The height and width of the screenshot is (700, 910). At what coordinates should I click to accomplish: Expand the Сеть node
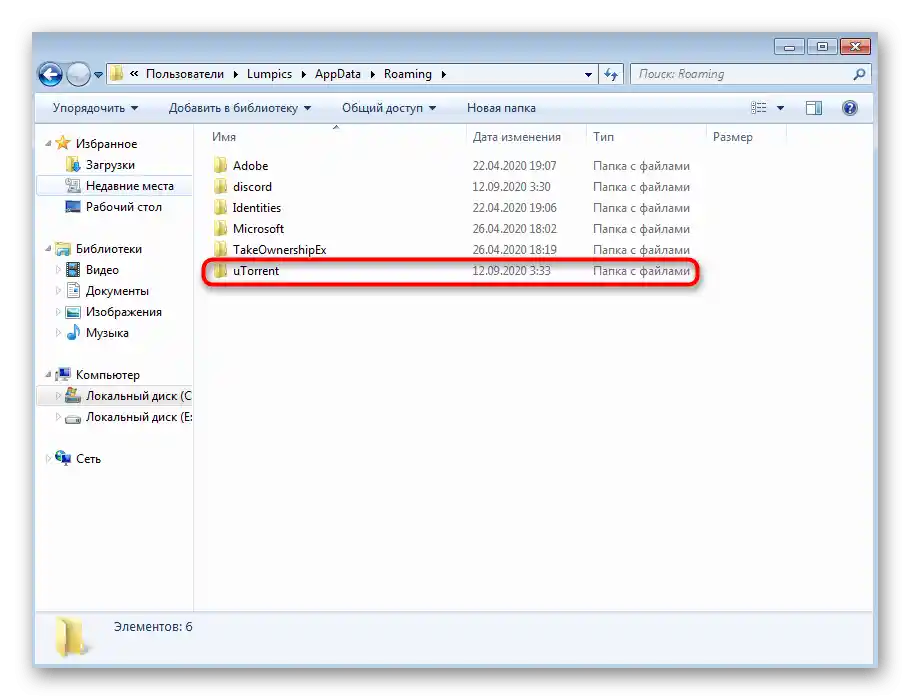pos(48,459)
